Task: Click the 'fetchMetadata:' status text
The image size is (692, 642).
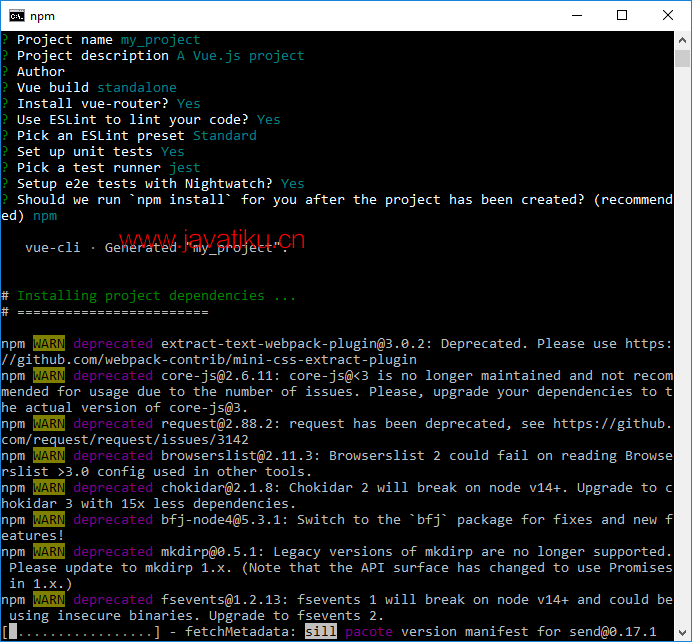Action: pyautogui.click(x=241, y=632)
